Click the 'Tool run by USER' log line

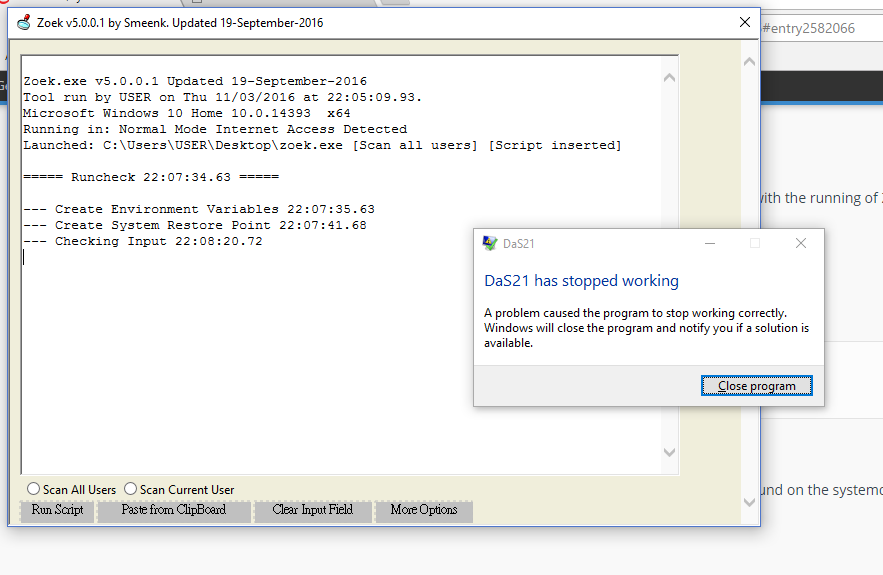click(222, 97)
